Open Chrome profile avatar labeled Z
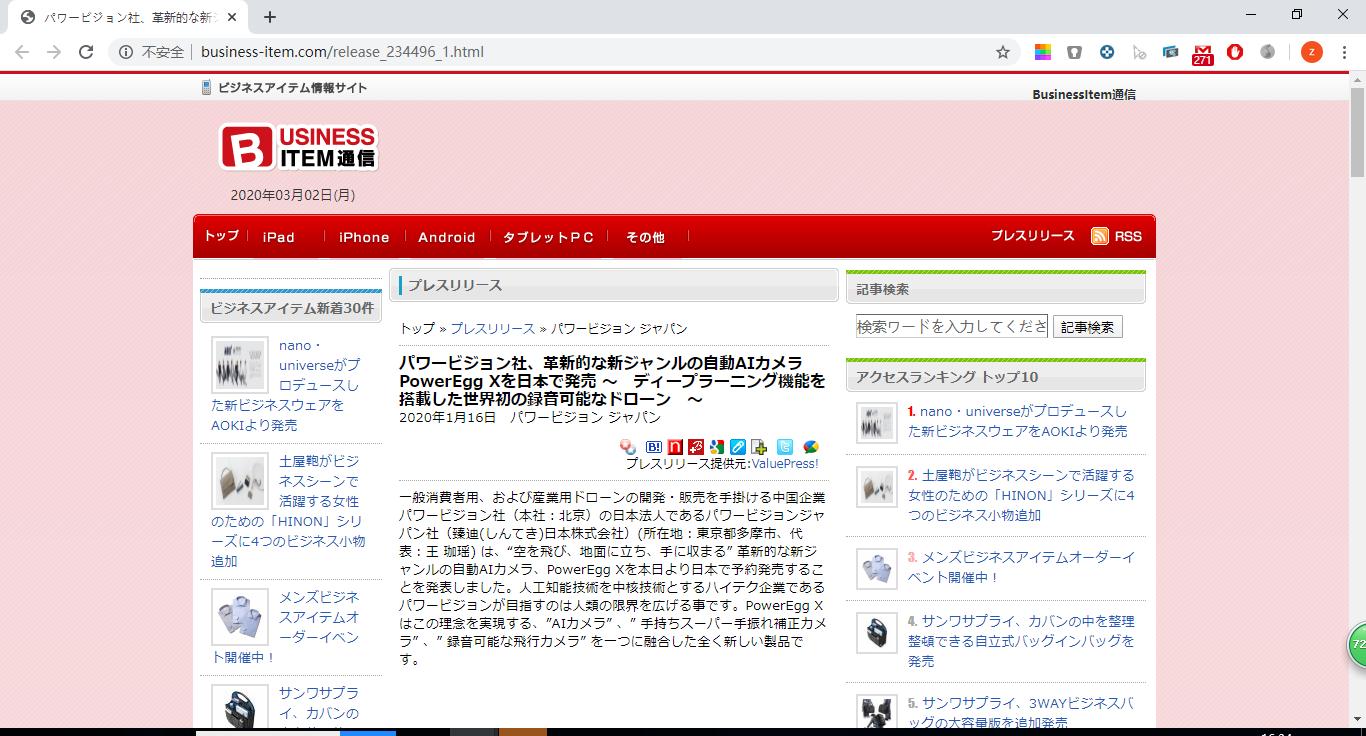The width and height of the screenshot is (1366, 736). tap(1311, 51)
